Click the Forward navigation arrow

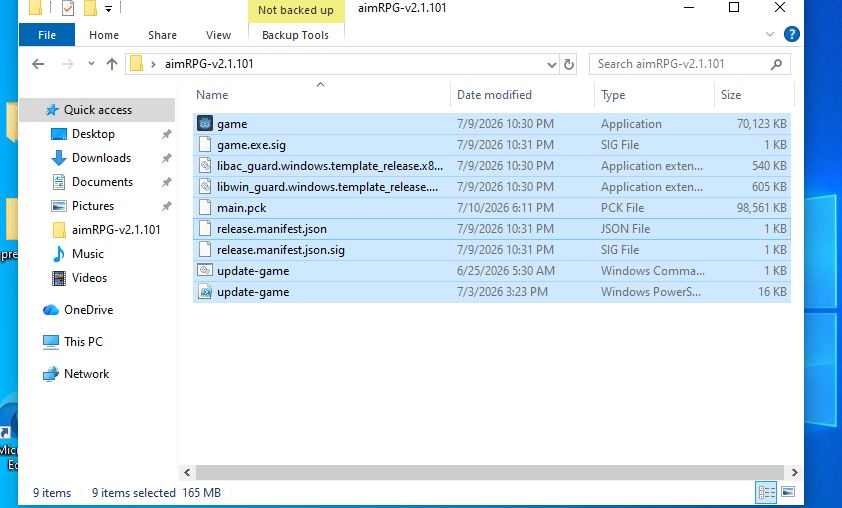pyautogui.click(x=68, y=64)
